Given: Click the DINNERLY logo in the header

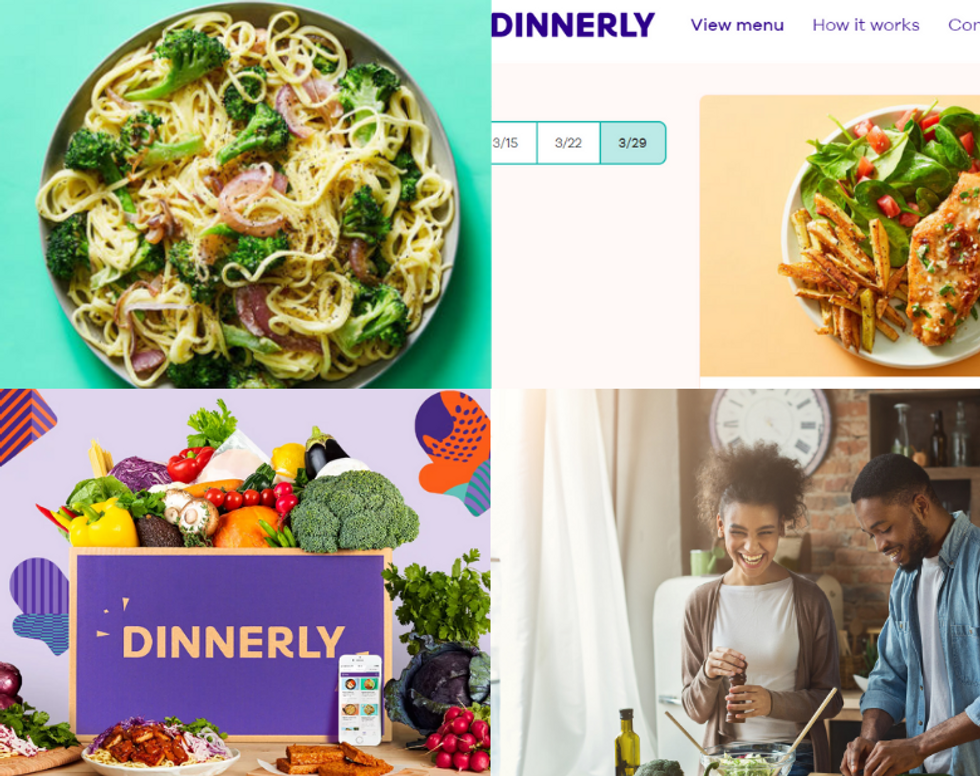Looking at the screenshot, I should click(x=572, y=26).
